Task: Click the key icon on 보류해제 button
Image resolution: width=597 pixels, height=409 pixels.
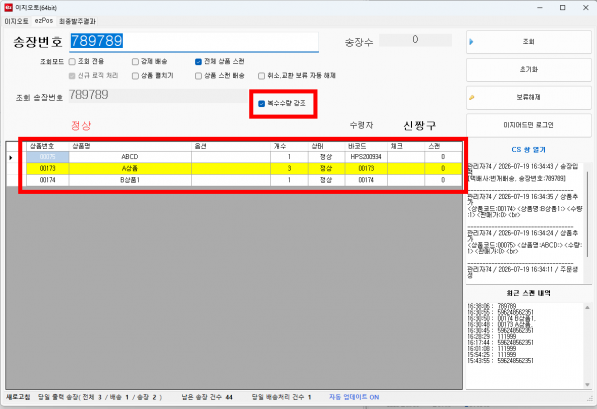Action: [472, 97]
